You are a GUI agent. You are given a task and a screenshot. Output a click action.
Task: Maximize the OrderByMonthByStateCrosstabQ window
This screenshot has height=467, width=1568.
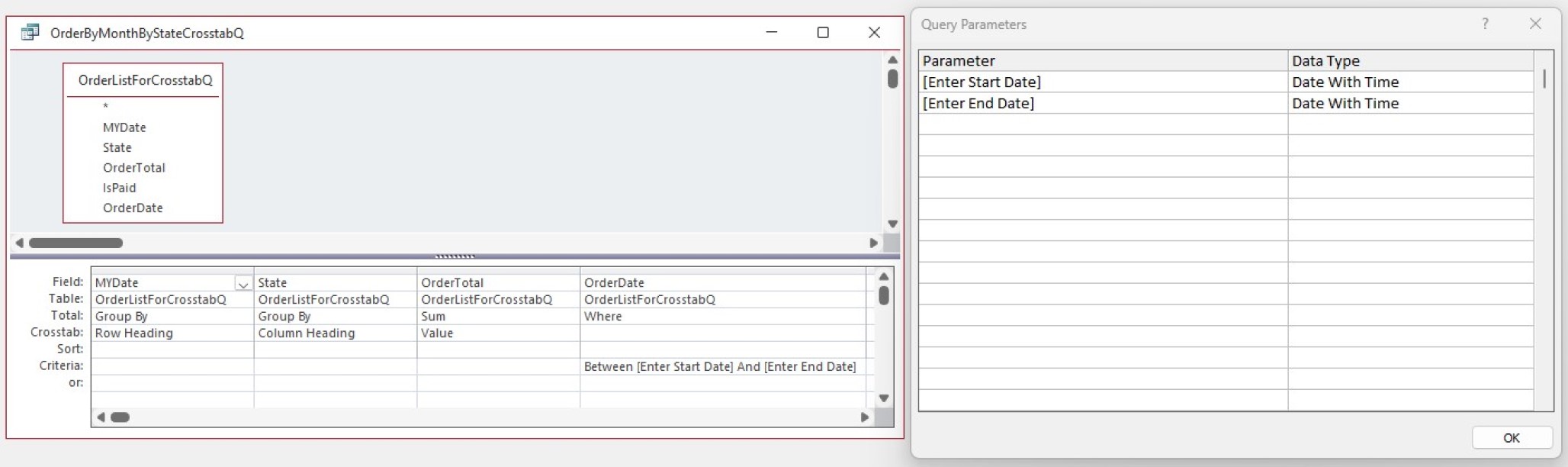click(823, 33)
